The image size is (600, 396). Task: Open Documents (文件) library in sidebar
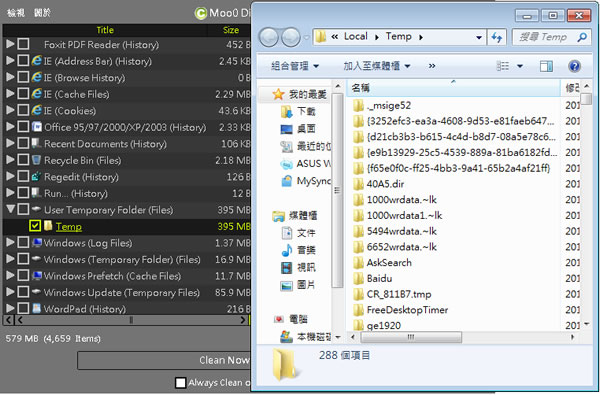(x=298, y=233)
